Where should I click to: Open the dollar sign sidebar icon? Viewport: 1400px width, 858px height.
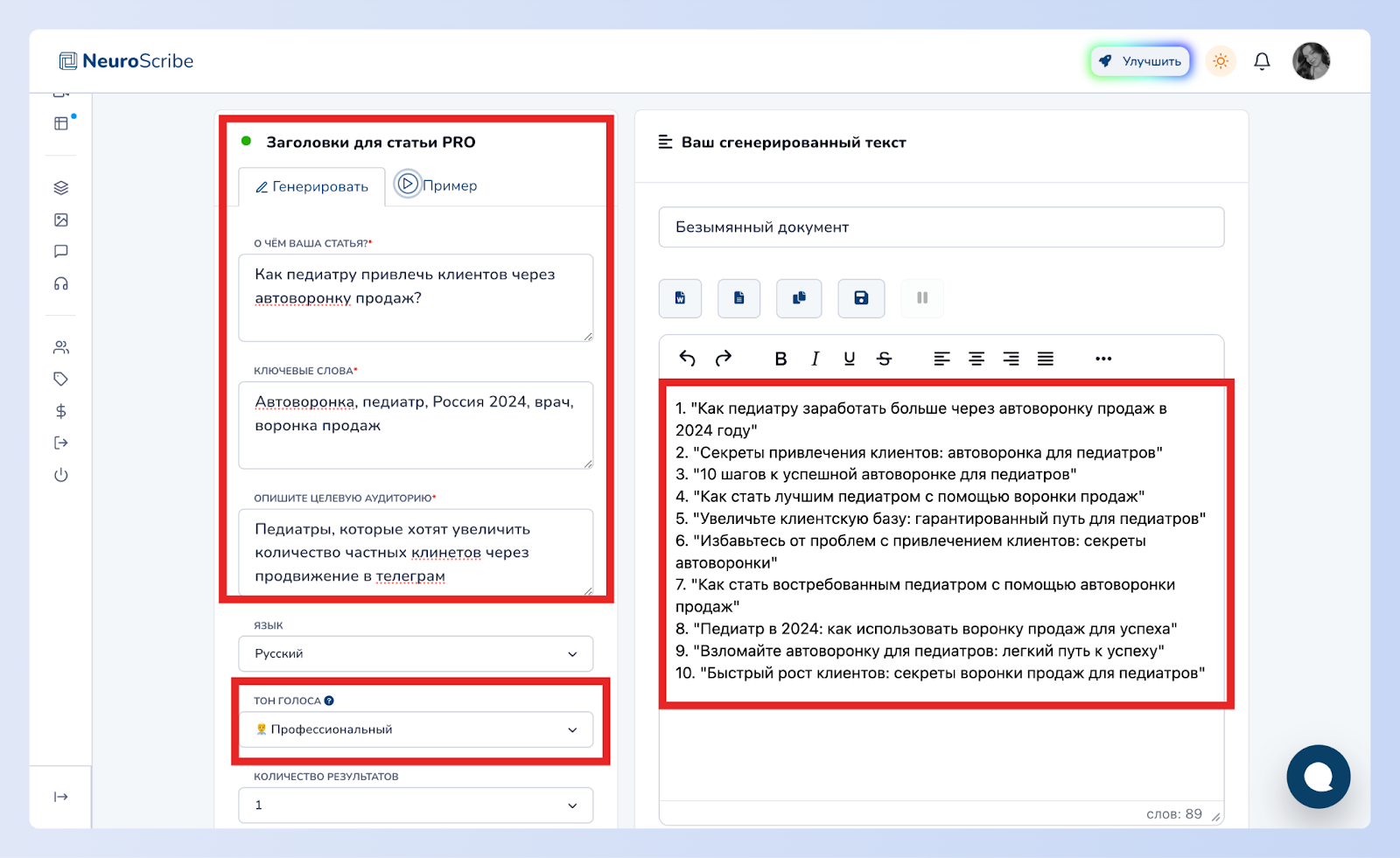tap(61, 411)
